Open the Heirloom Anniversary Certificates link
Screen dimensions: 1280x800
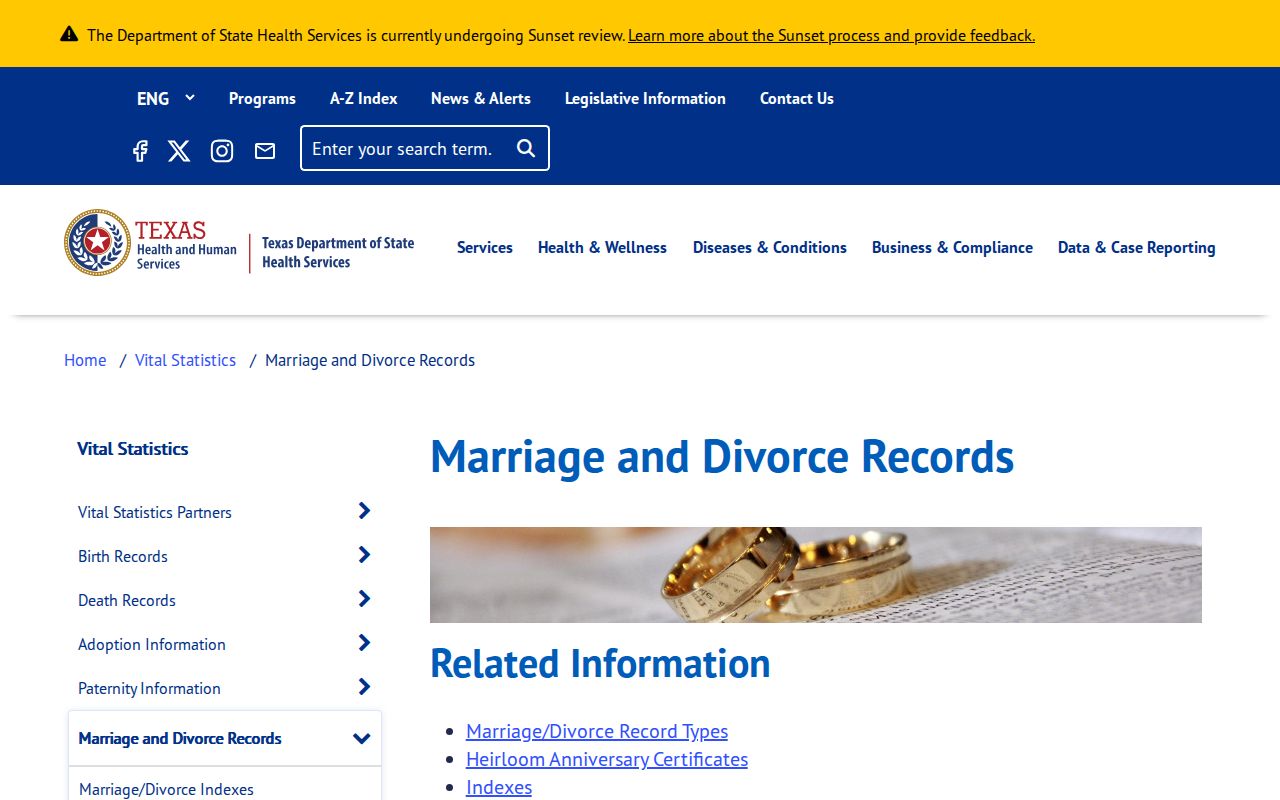pyautogui.click(x=607, y=759)
